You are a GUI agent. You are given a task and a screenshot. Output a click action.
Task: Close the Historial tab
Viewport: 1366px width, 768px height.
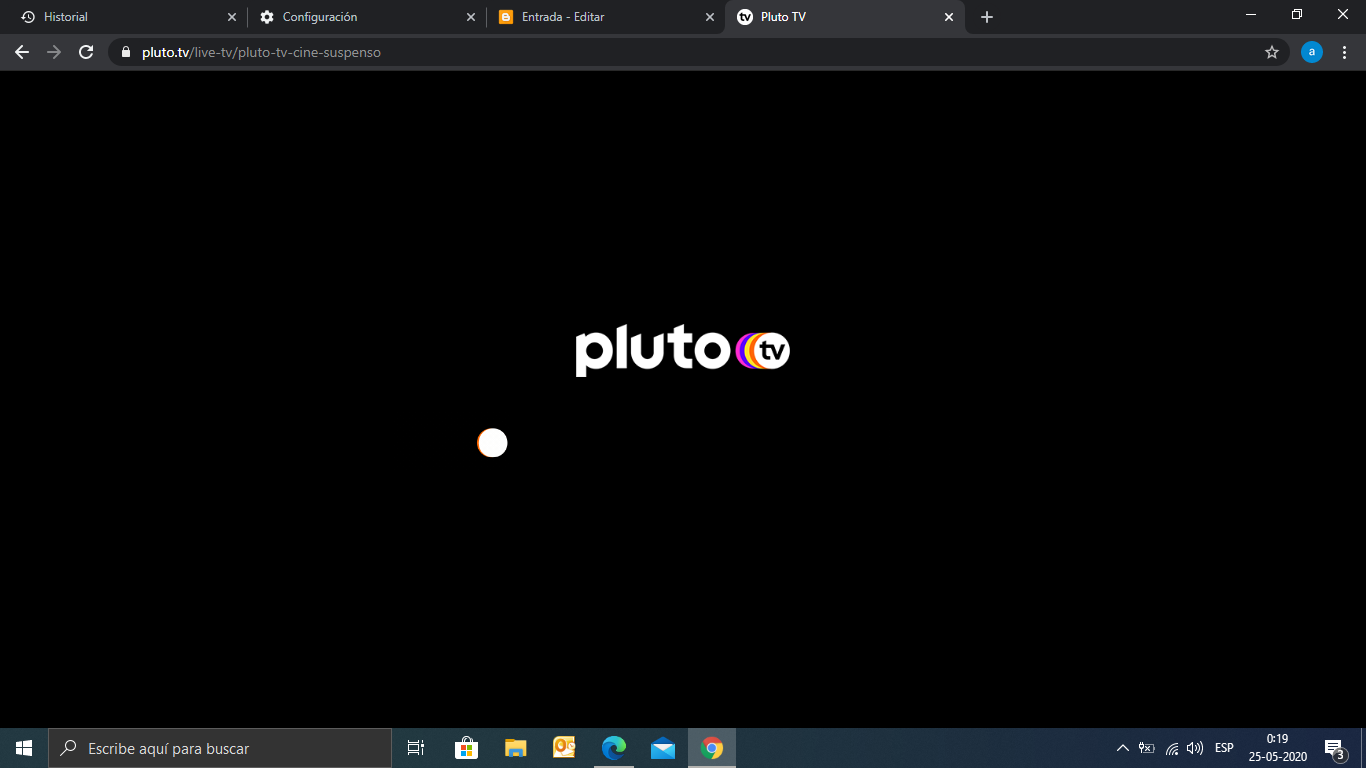click(x=232, y=17)
